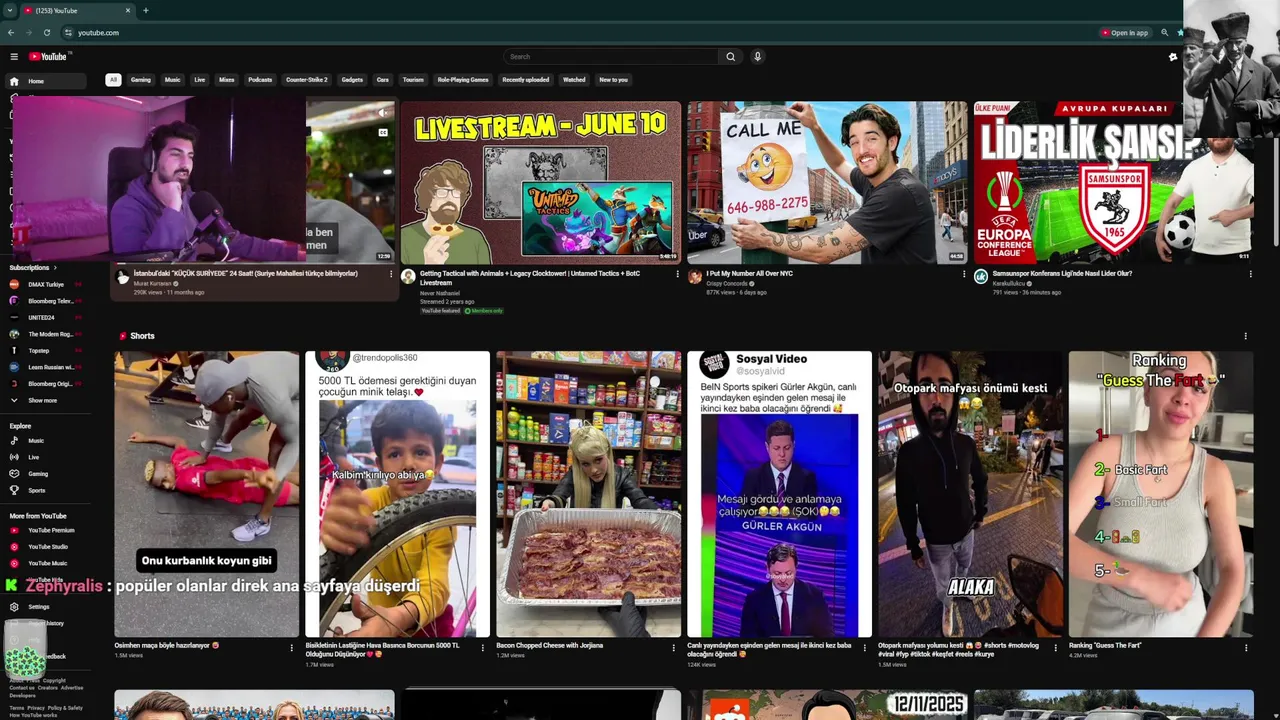Open menu for Ranking Guess The Fart short

coord(1245,648)
